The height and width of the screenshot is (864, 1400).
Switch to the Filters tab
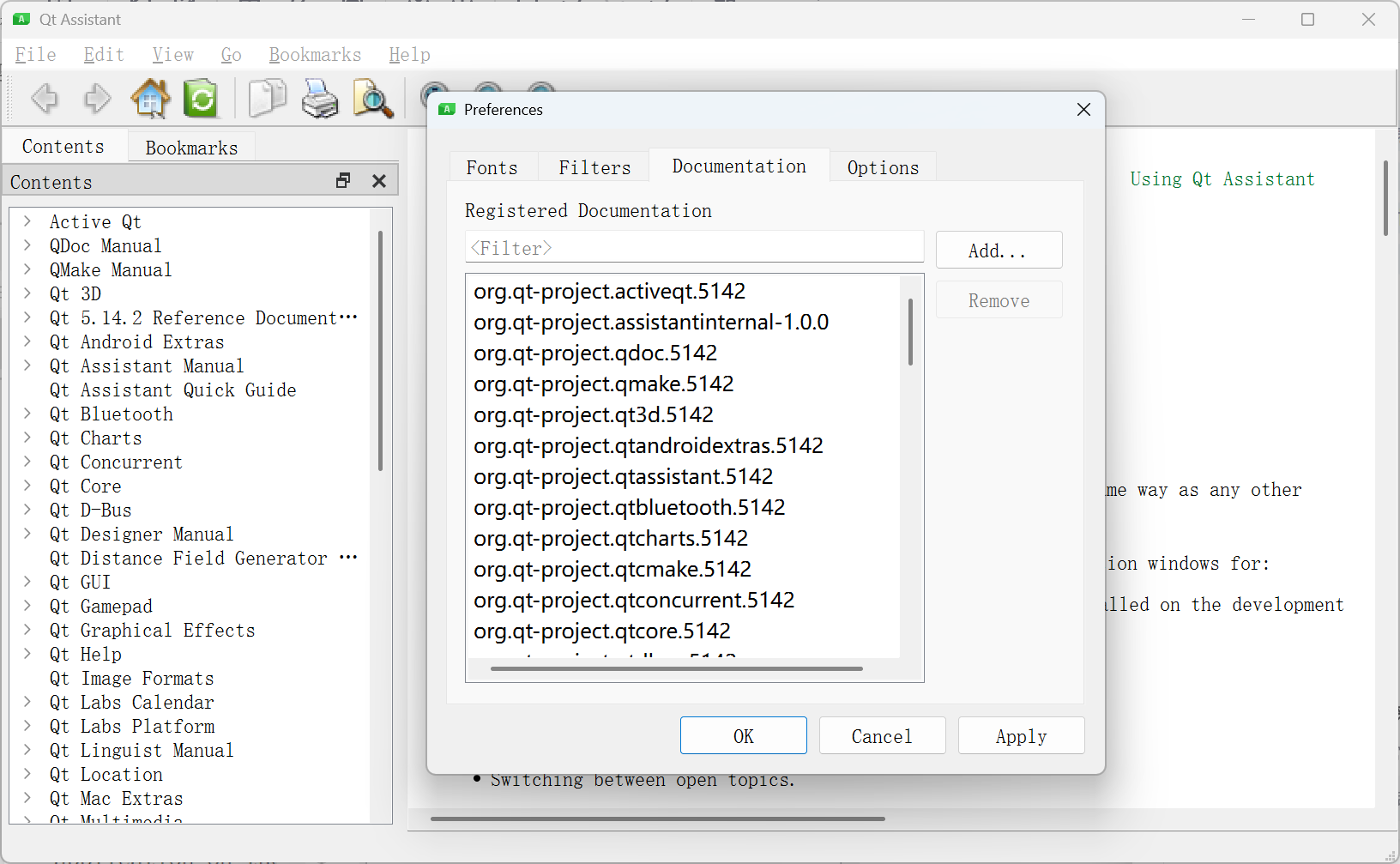click(x=594, y=167)
